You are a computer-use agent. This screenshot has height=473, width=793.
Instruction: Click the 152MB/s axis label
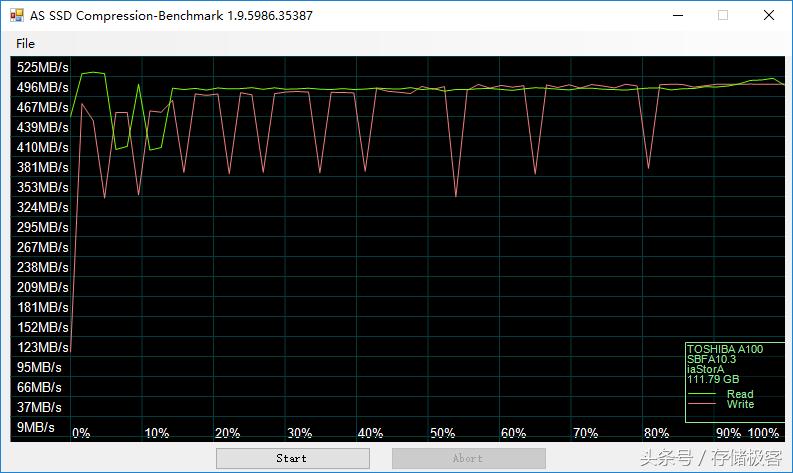pos(42,327)
